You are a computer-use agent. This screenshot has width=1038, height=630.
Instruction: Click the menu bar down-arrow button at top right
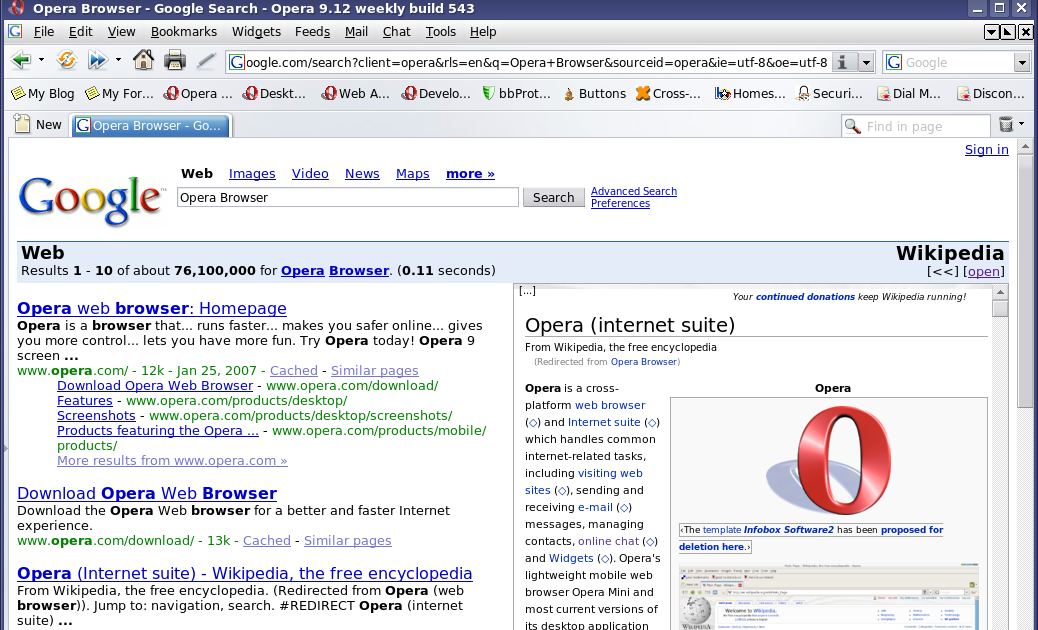click(x=991, y=32)
